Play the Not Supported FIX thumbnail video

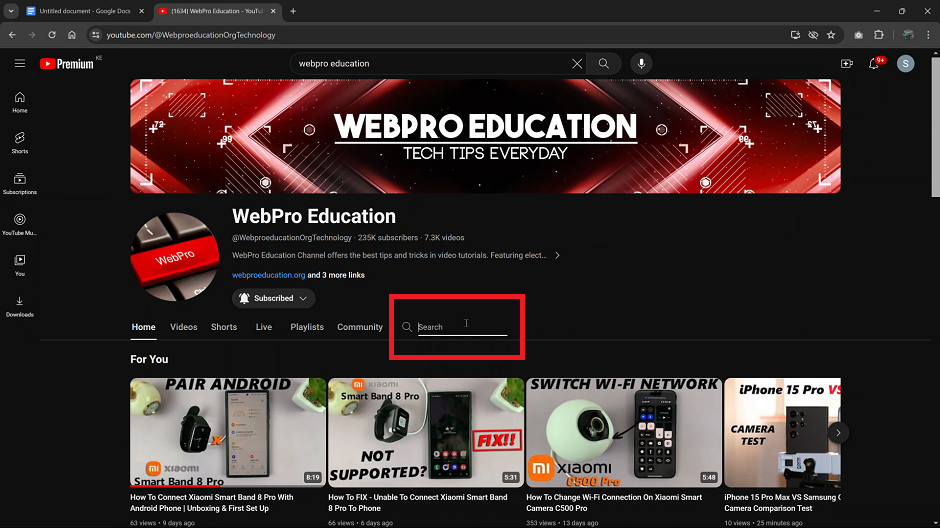coord(426,432)
